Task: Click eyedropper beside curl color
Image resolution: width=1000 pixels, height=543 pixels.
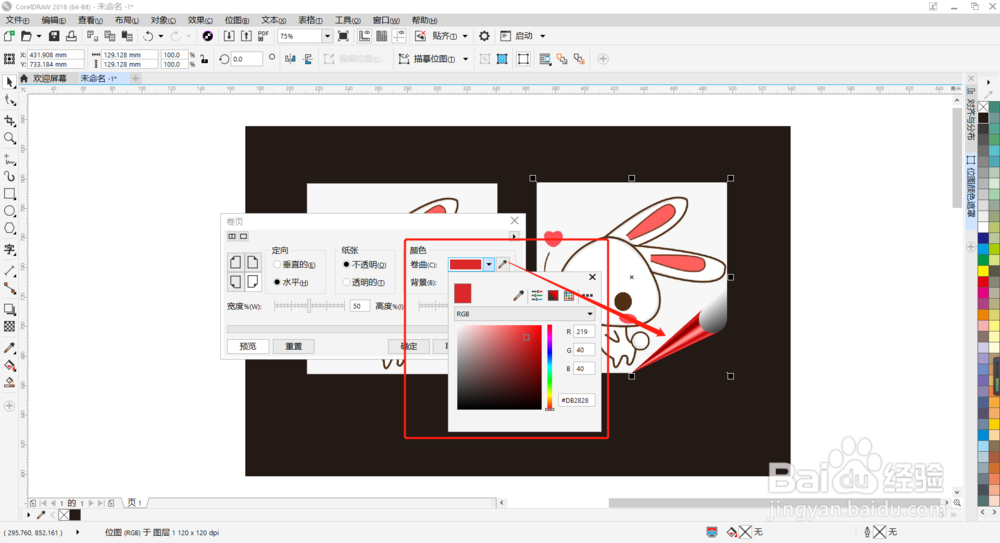Action: (503, 264)
